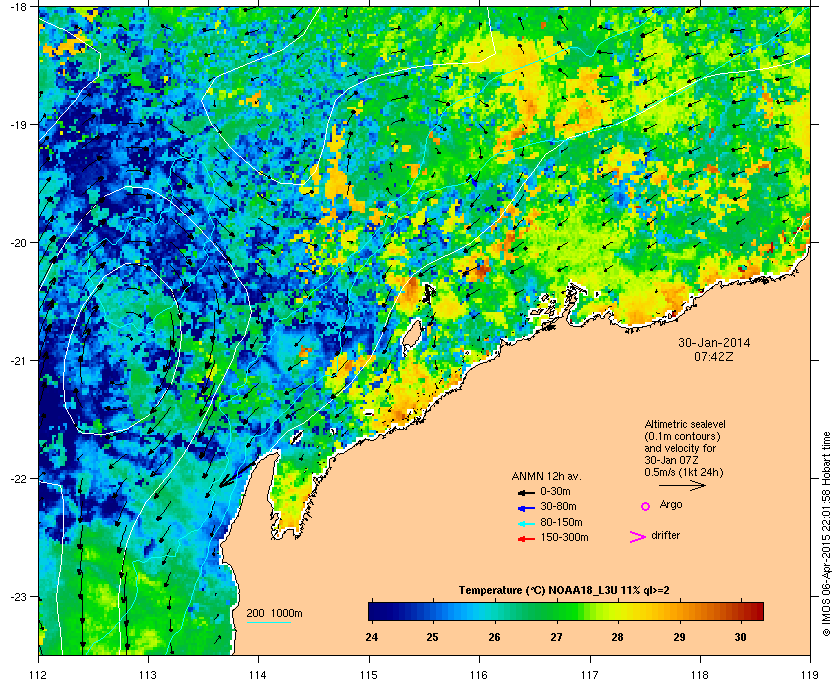Image resolution: width=840 pixels, height=680 pixels.
Task: Click the '30-Jan-2014' date label
Action: (714, 343)
